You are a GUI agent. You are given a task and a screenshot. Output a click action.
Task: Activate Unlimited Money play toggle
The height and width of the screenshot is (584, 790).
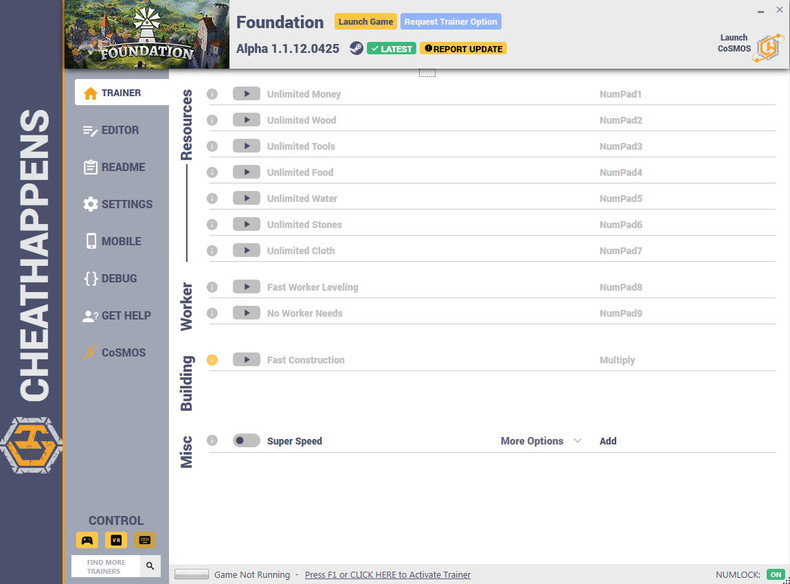pos(246,94)
